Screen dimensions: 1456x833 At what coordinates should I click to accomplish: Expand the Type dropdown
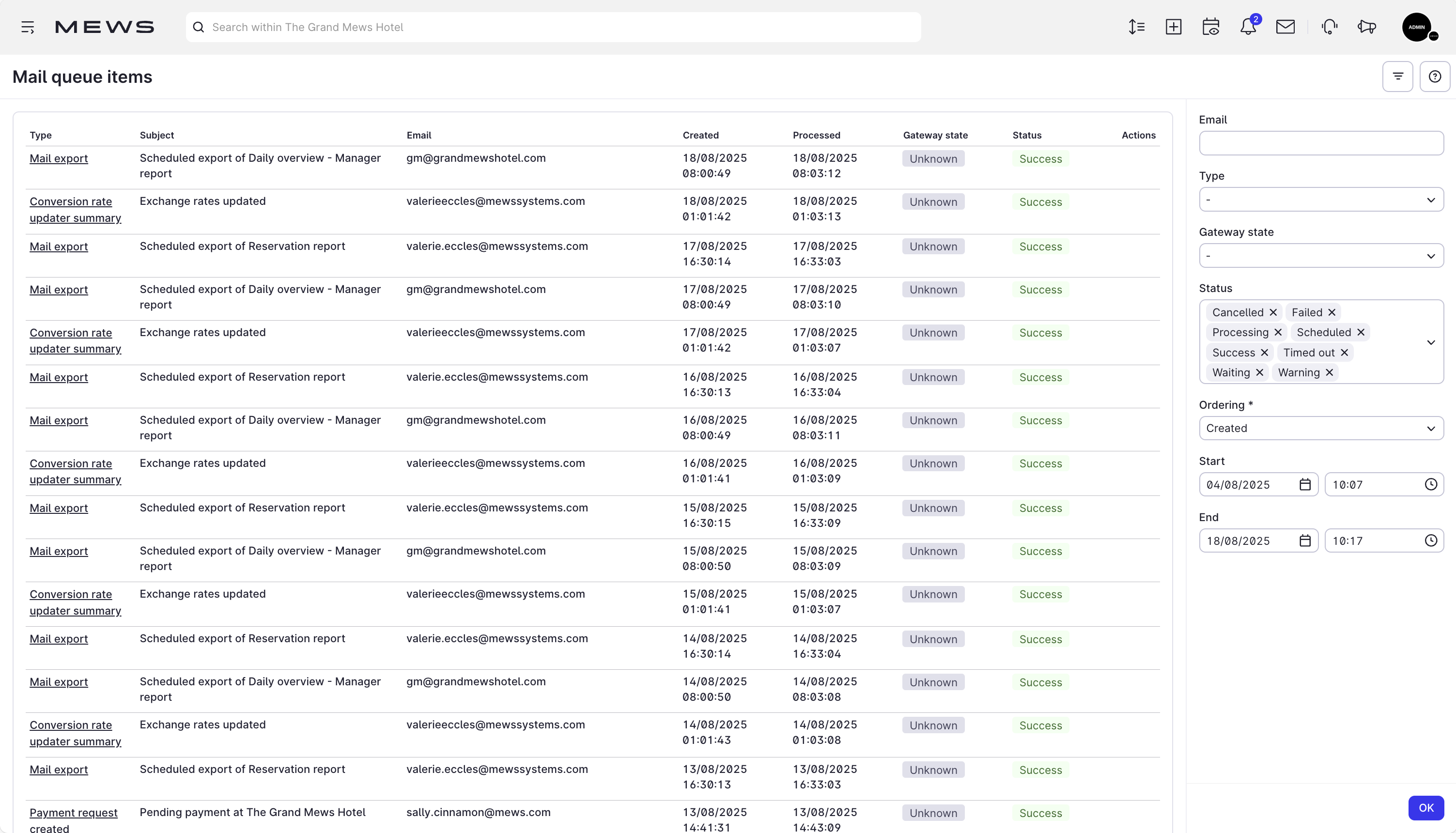tap(1321, 200)
